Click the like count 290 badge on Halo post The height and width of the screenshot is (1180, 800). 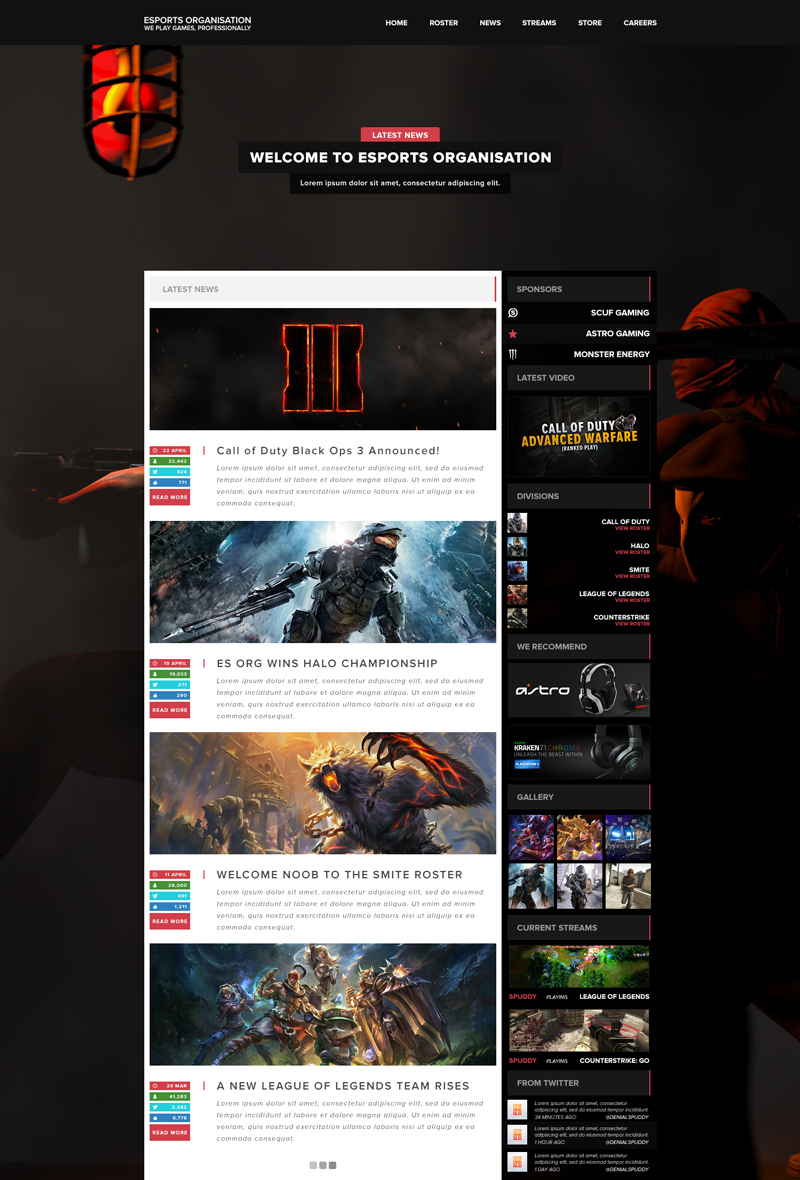(169, 695)
